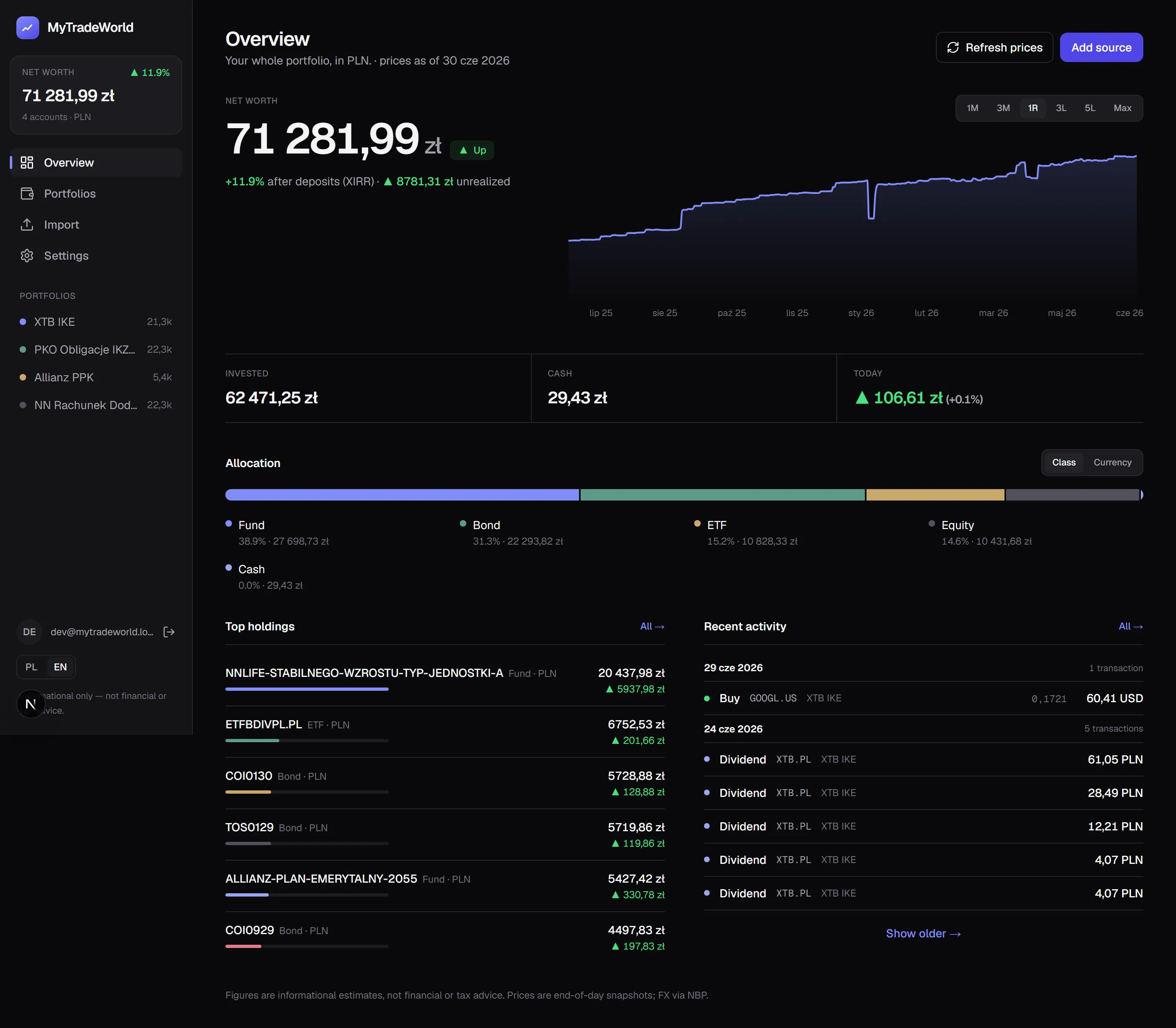Image resolution: width=1176 pixels, height=1028 pixels.
Task: Click the Cash value 29,43 zł
Action: coord(577,398)
